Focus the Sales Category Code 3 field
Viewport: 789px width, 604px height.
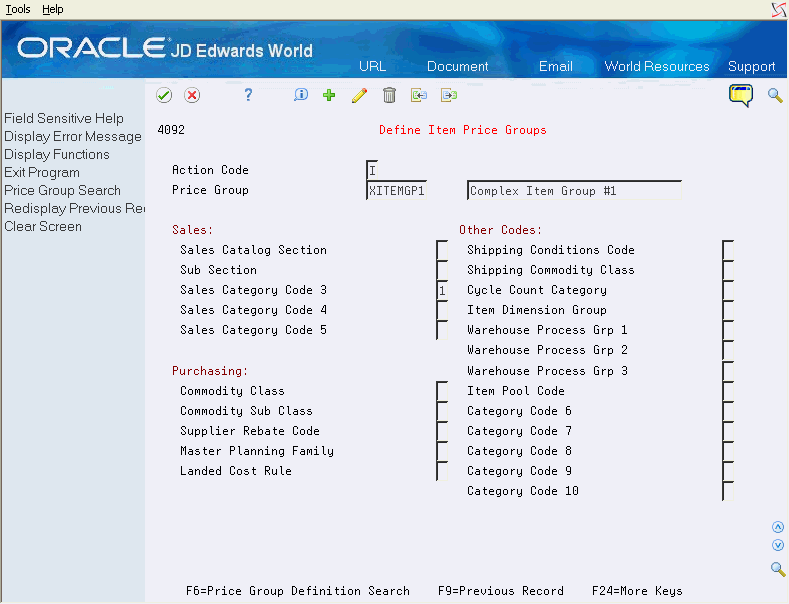click(442, 290)
